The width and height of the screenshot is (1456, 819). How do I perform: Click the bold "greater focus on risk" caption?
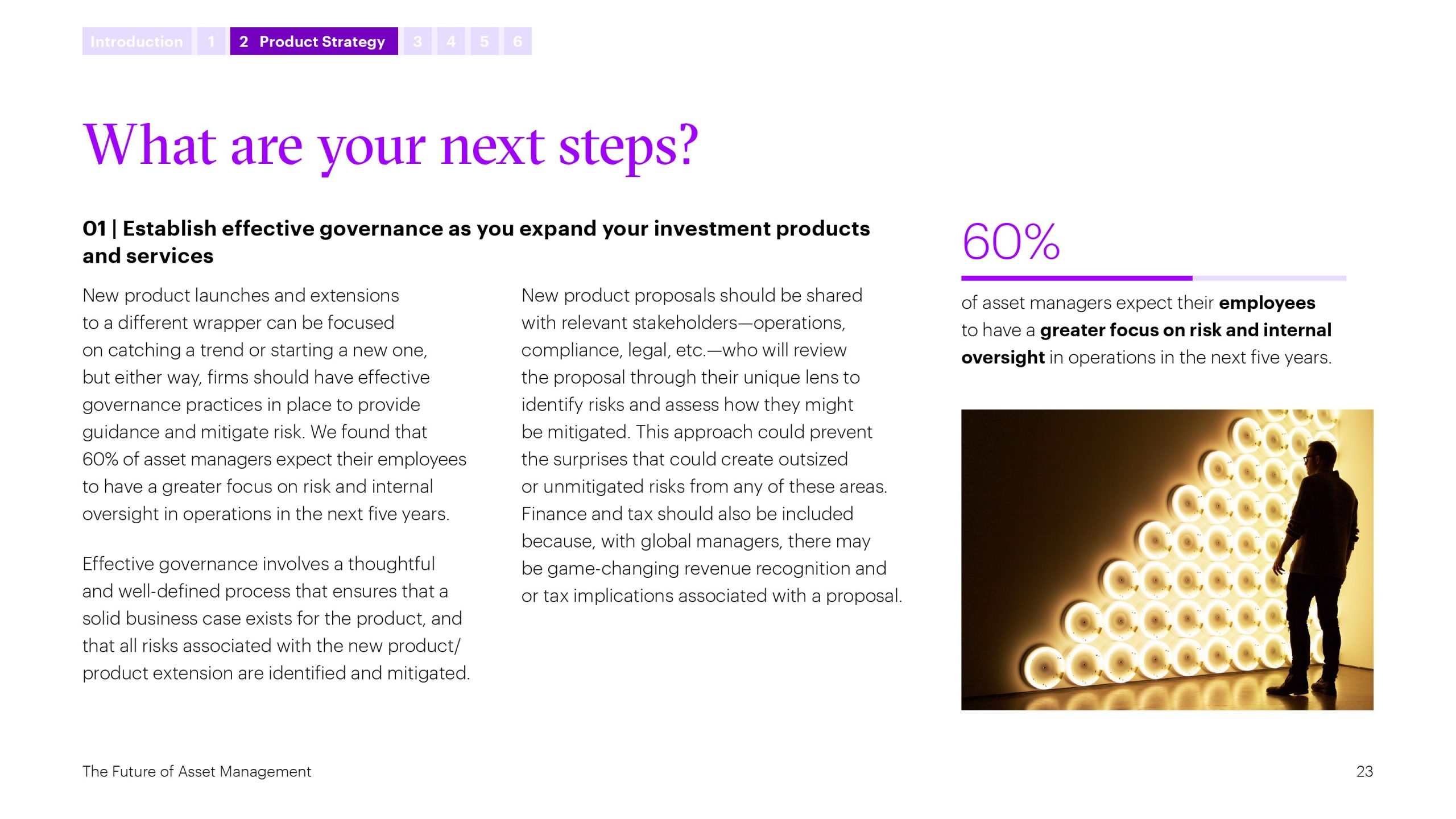click(x=1185, y=330)
